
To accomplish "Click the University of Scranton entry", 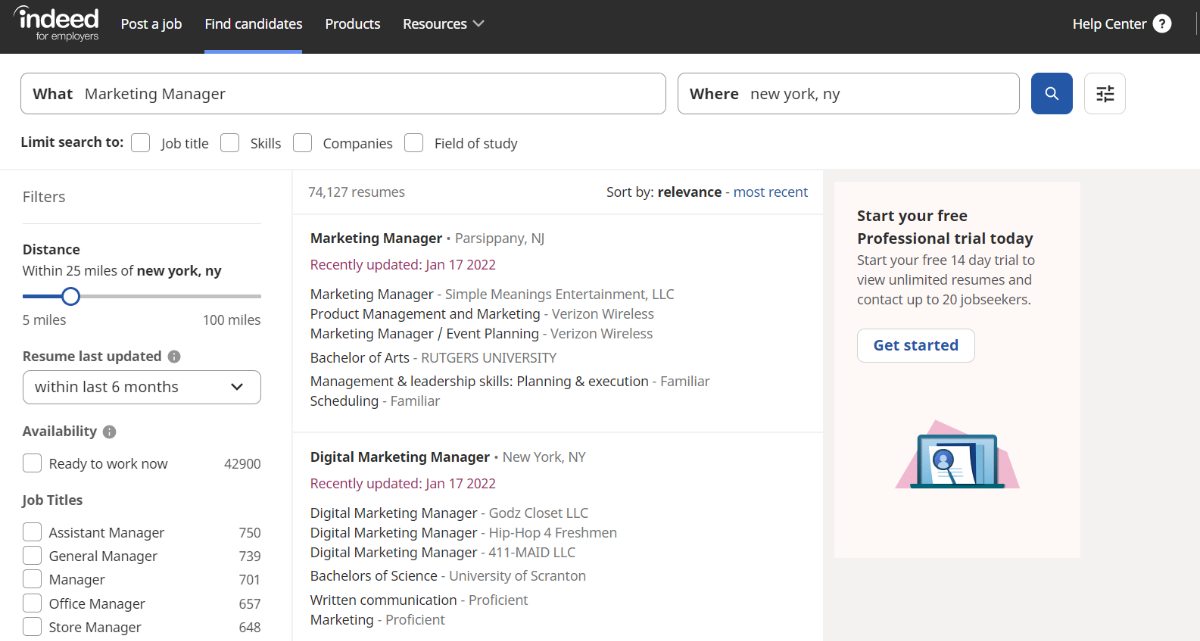I will click(x=517, y=576).
